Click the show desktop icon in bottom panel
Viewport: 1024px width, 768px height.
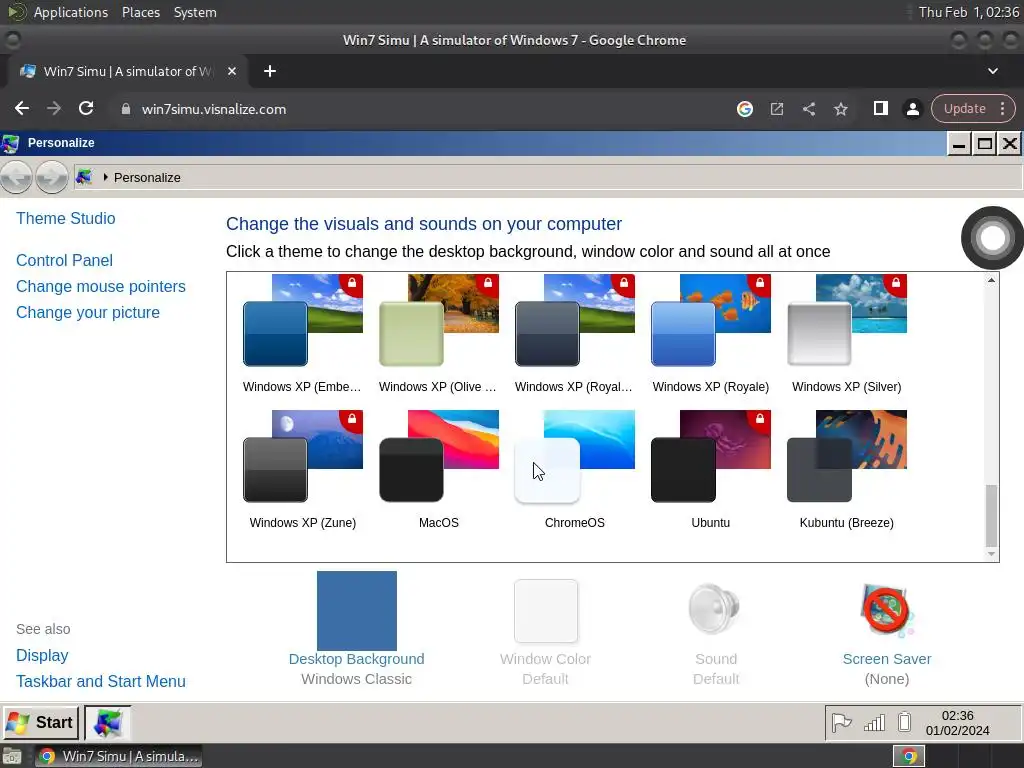point(12,757)
